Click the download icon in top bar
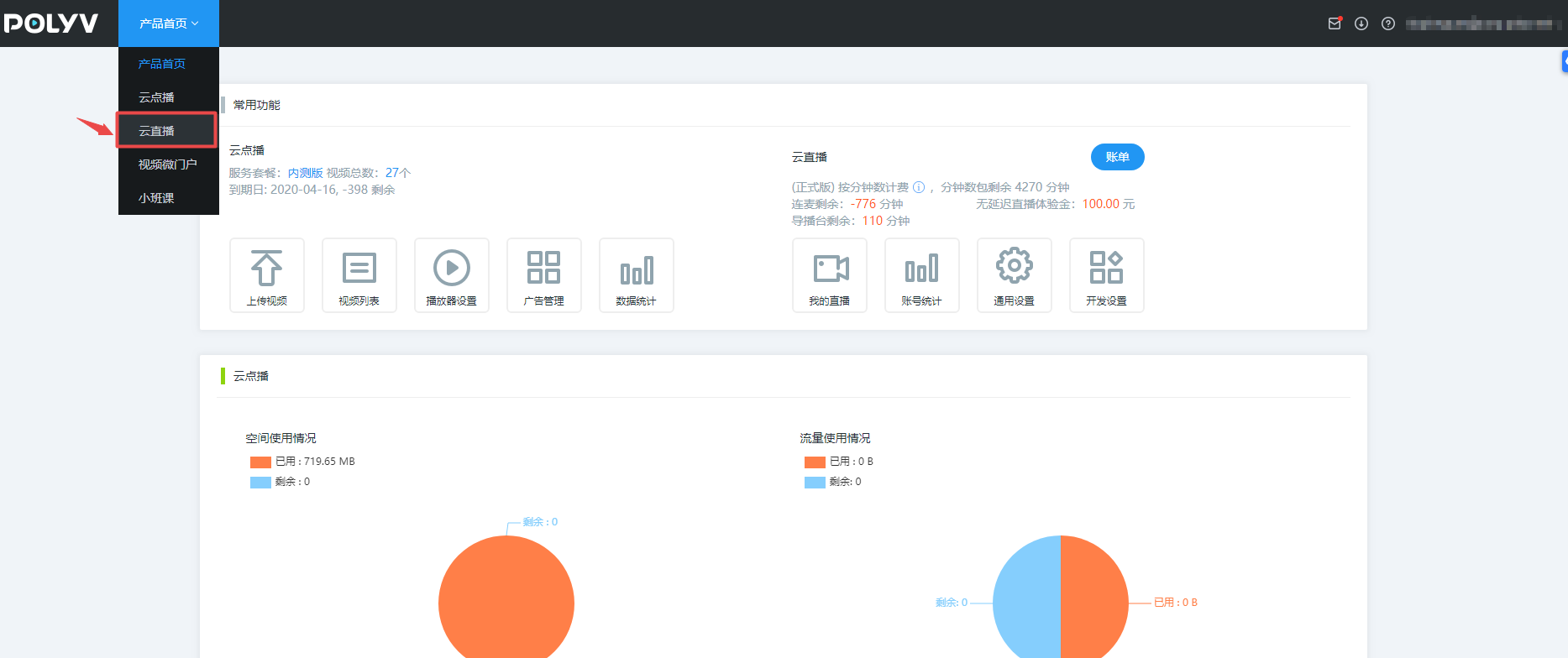Viewport: 1568px width, 658px height. [1361, 23]
